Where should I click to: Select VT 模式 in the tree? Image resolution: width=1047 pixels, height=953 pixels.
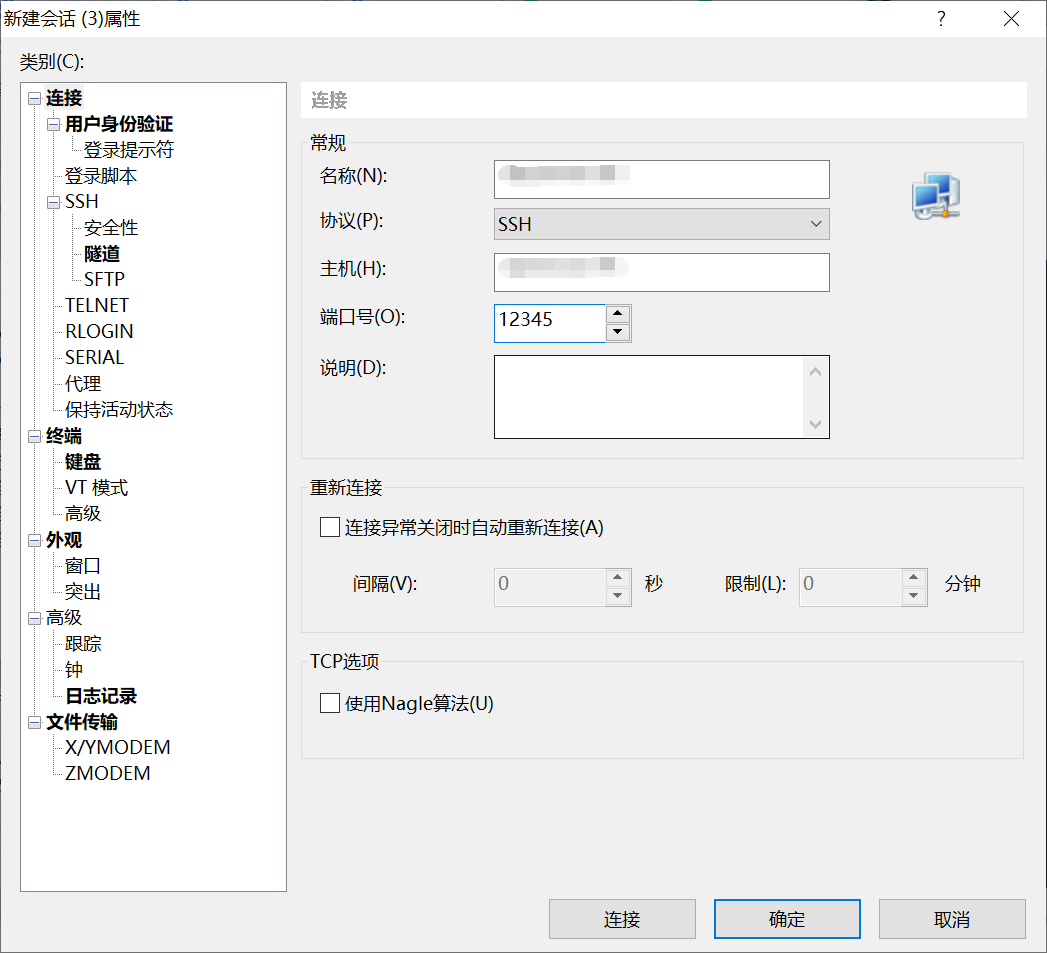96,488
